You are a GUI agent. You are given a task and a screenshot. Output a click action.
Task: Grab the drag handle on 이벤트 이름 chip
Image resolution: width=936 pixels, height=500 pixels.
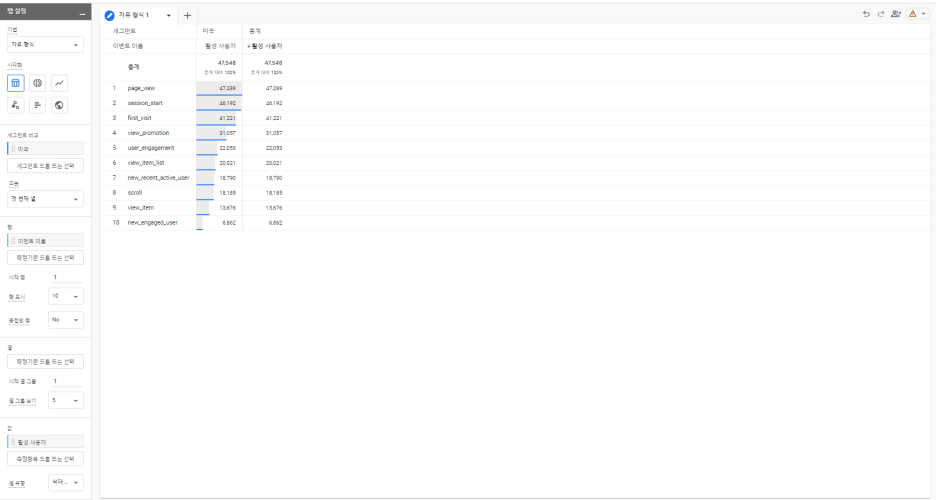(13, 241)
